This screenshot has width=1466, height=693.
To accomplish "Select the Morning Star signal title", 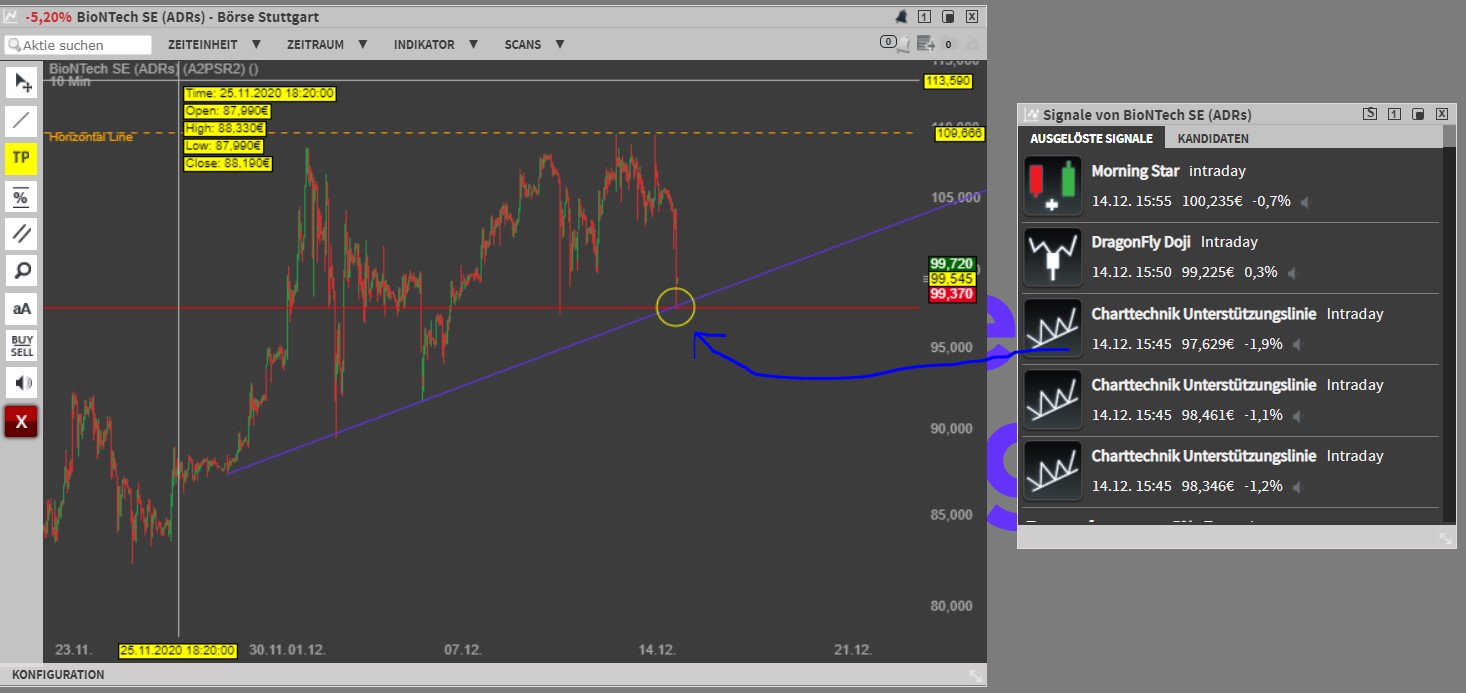I will point(1135,171).
